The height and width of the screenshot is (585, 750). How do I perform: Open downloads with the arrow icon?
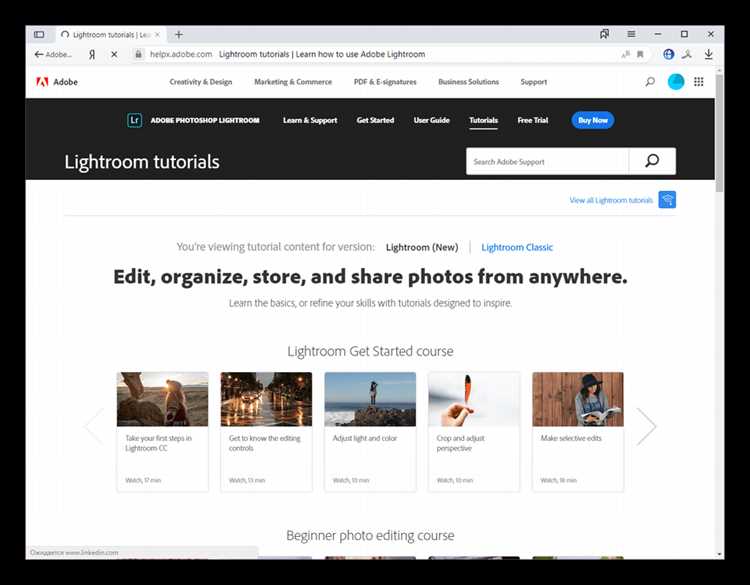point(708,54)
